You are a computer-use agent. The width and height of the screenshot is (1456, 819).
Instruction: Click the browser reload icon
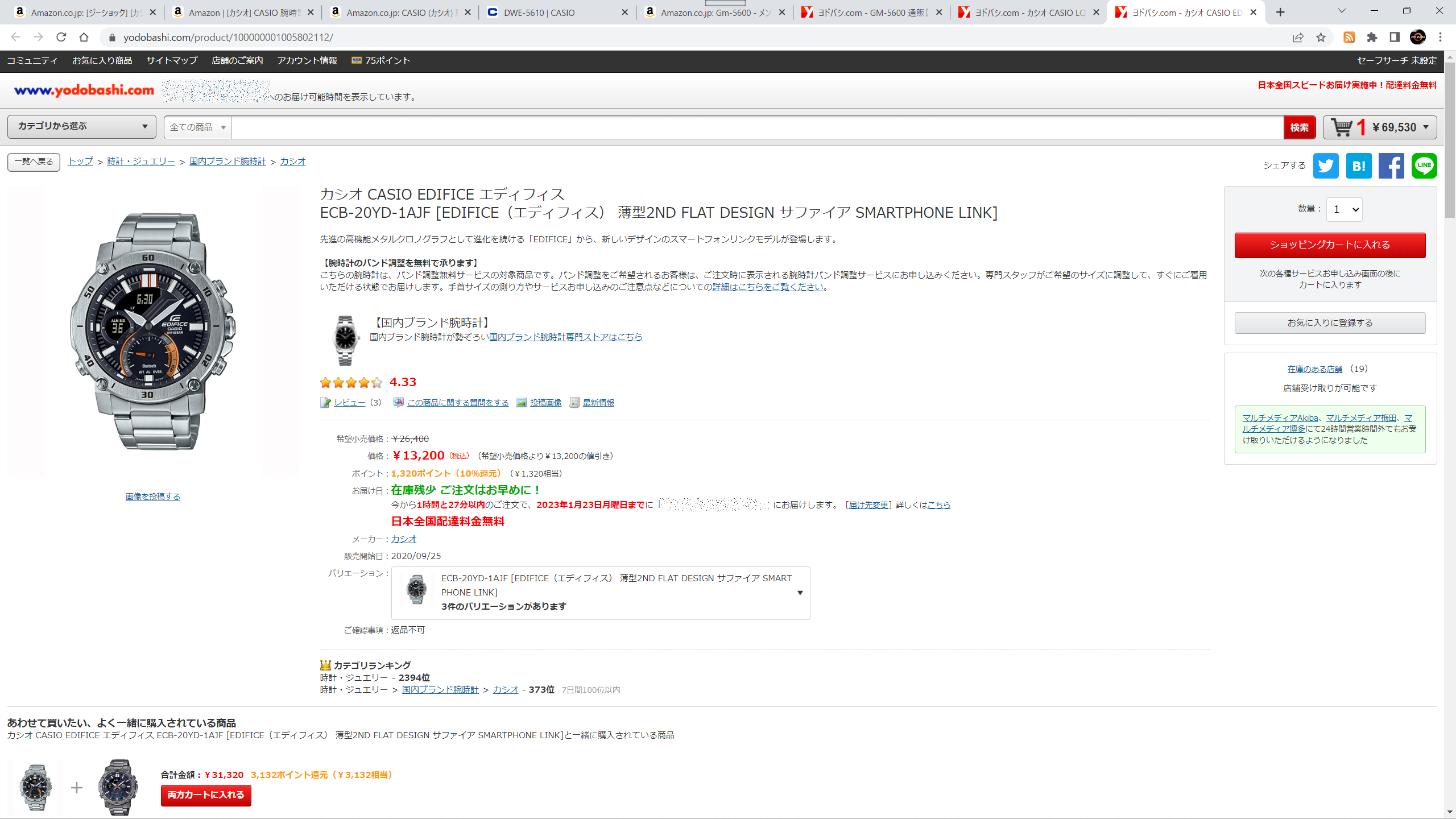coord(61,37)
